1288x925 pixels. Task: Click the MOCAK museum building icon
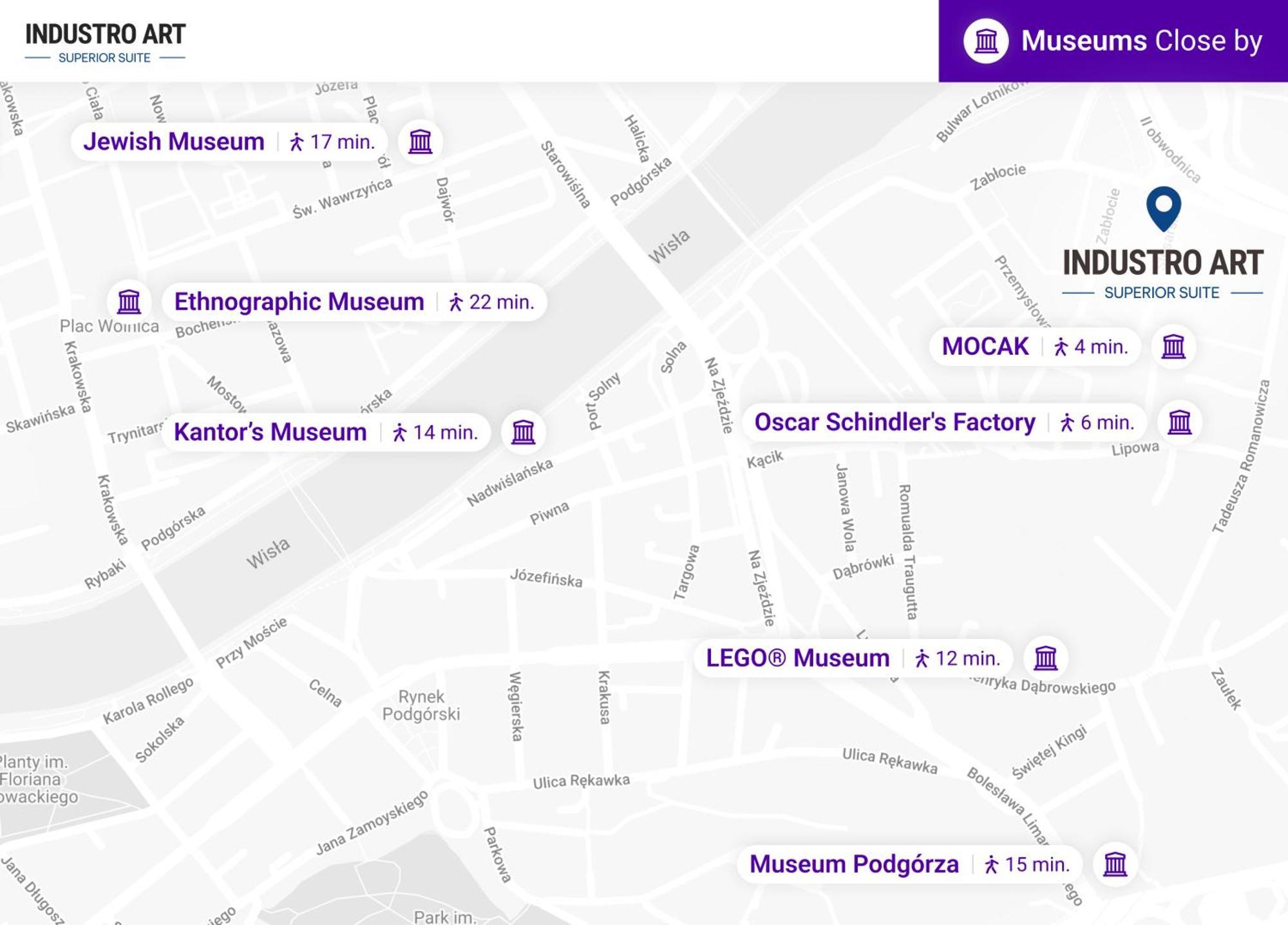pos(1173,346)
